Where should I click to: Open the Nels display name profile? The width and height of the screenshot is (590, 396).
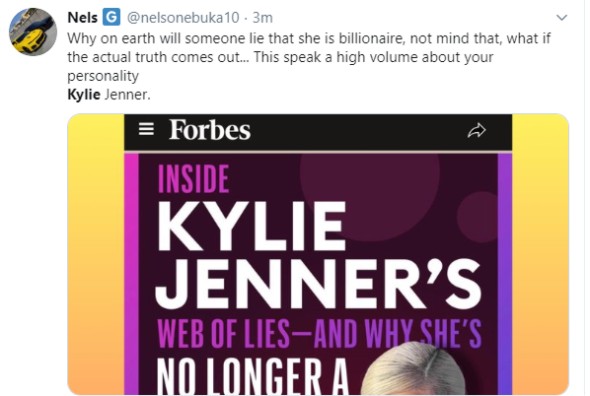pos(82,18)
